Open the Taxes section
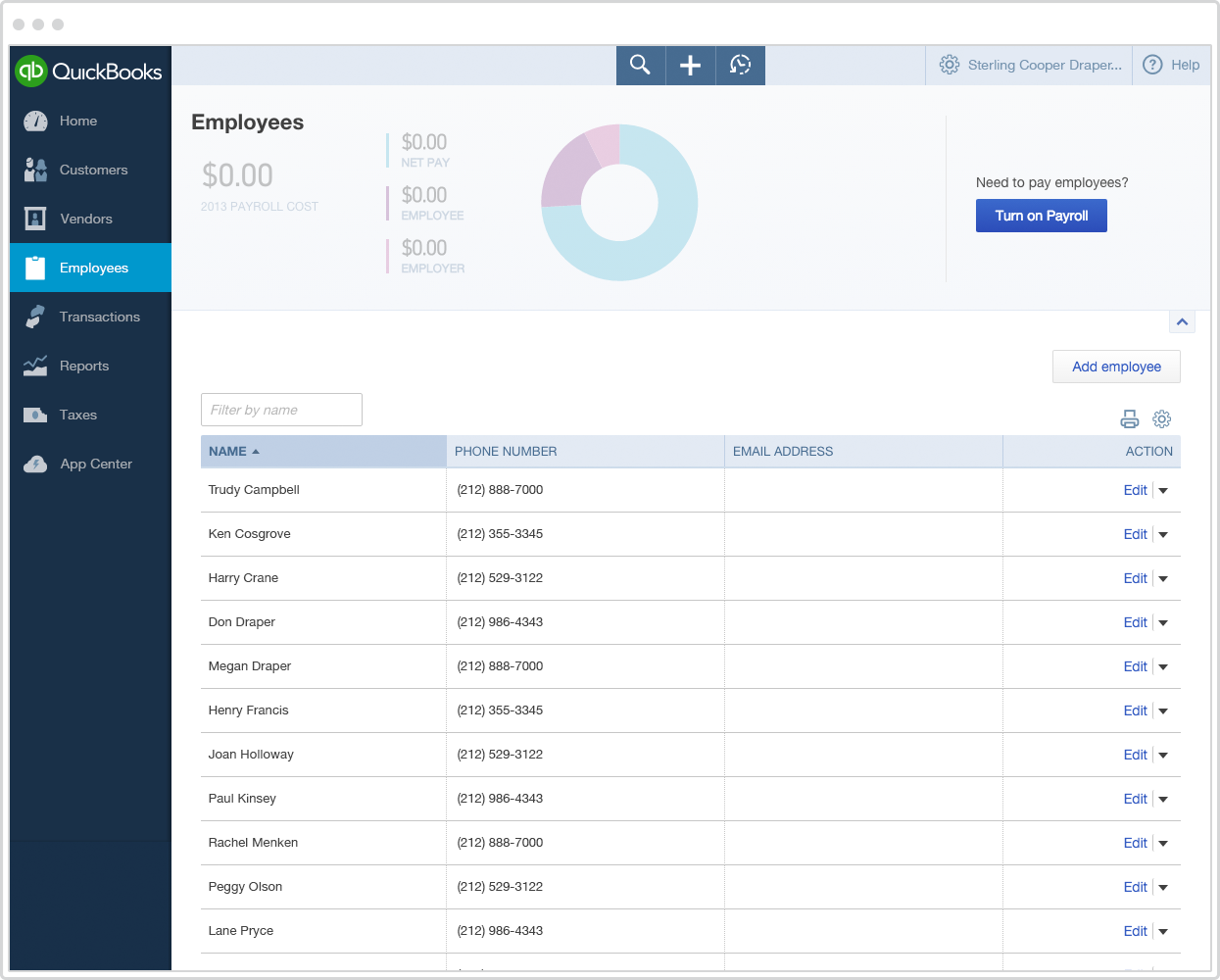 [x=90, y=415]
